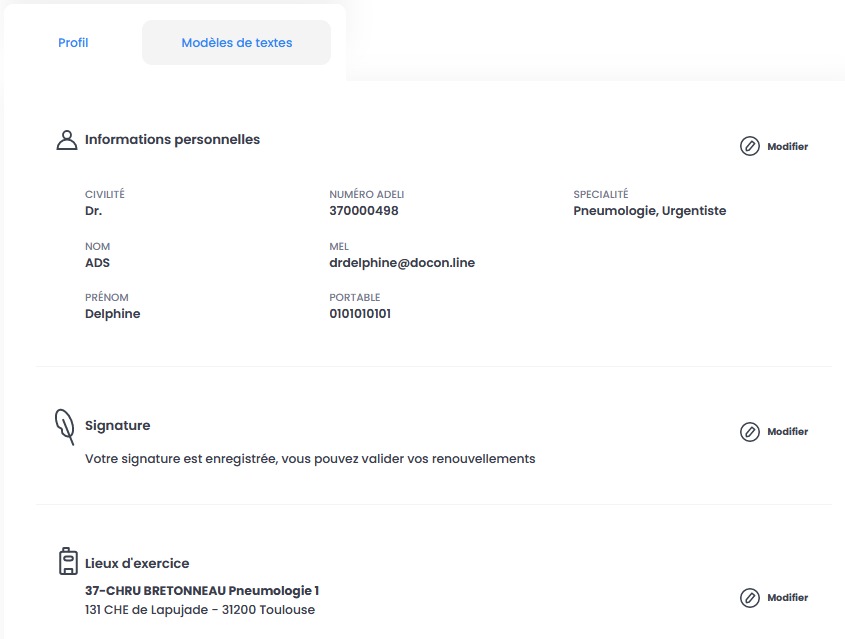
Task: Click the first name Delphine
Action: 113,314
